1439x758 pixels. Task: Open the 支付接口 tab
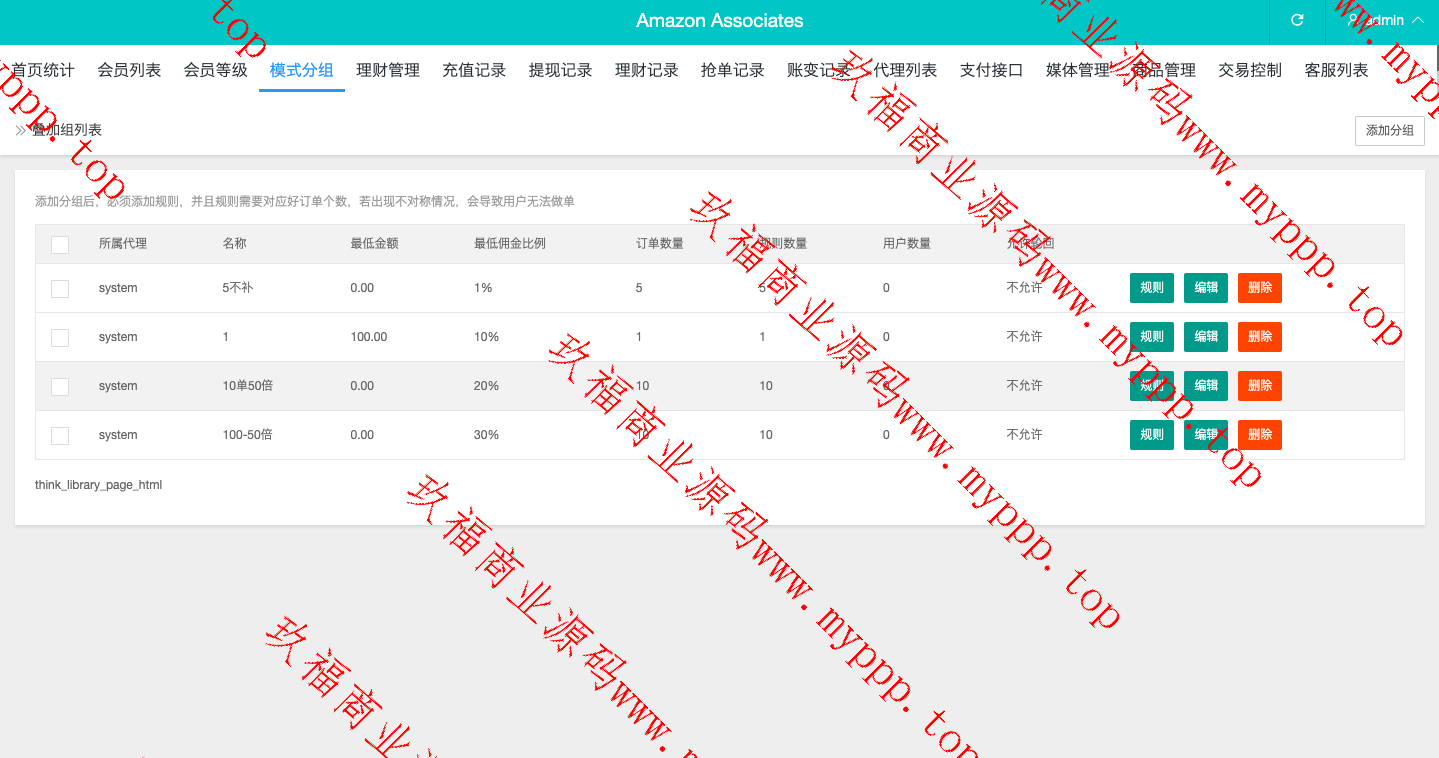pyautogui.click(x=992, y=70)
